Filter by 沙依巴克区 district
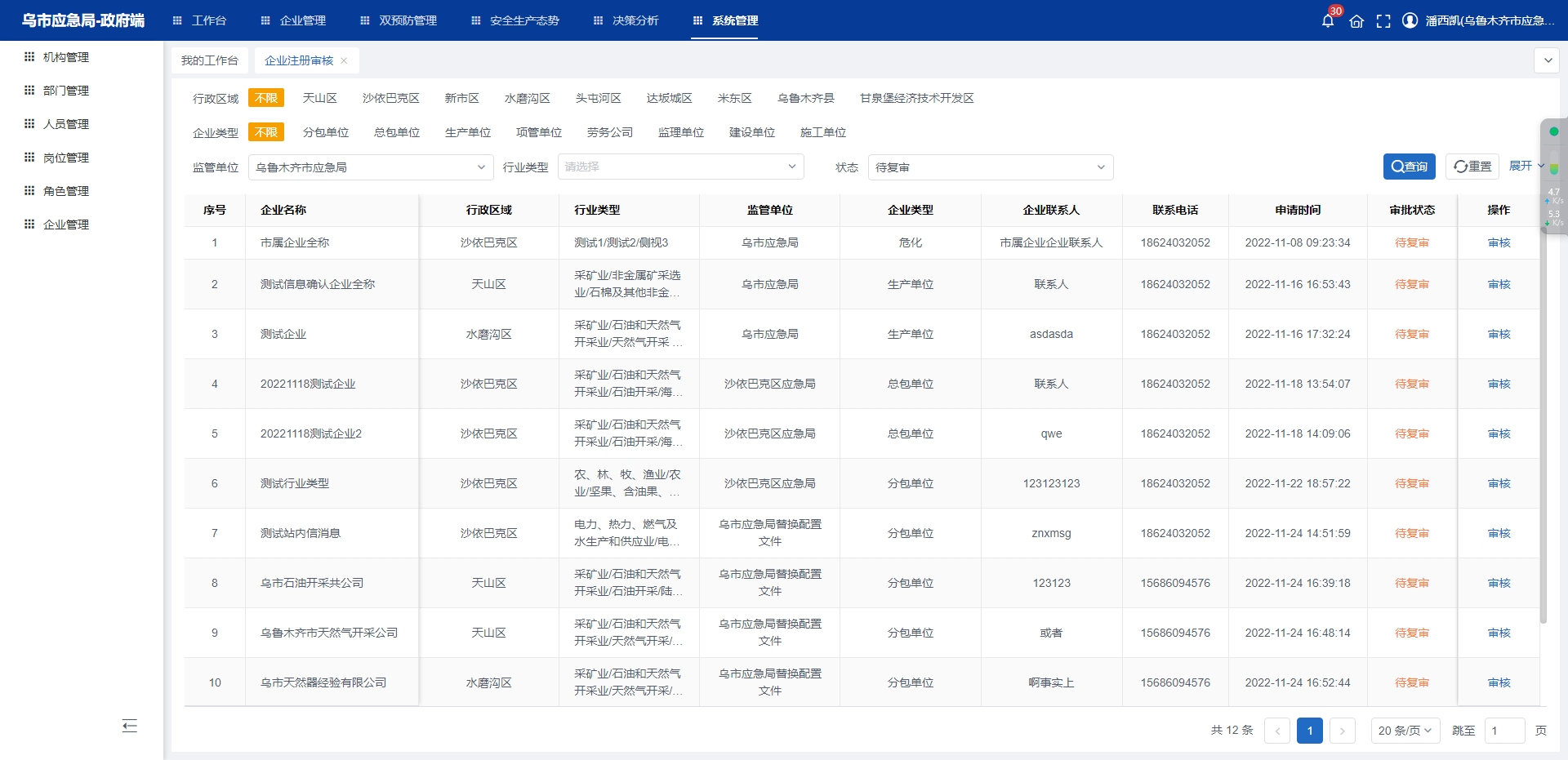The image size is (1568, 760). pos(391,98)
